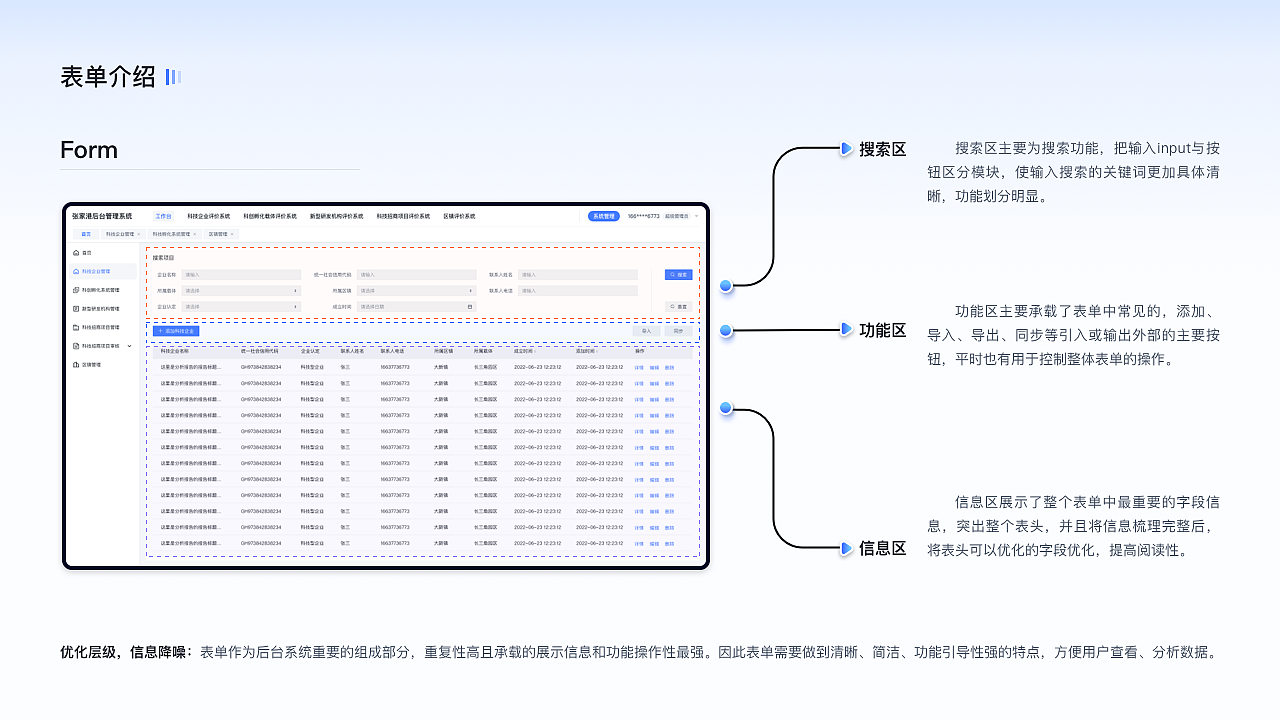Switch to 工作台 in top navigation
This screenshot has width=1280, height=720.
click(x=163, y=216)
